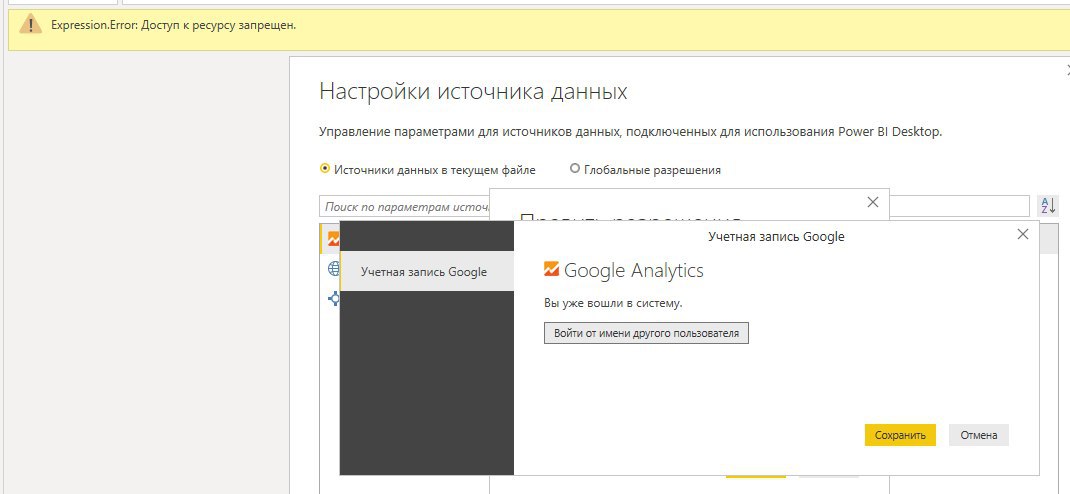Click the A-Z sort icon

pyautogui.click(x=1048, y=205)
